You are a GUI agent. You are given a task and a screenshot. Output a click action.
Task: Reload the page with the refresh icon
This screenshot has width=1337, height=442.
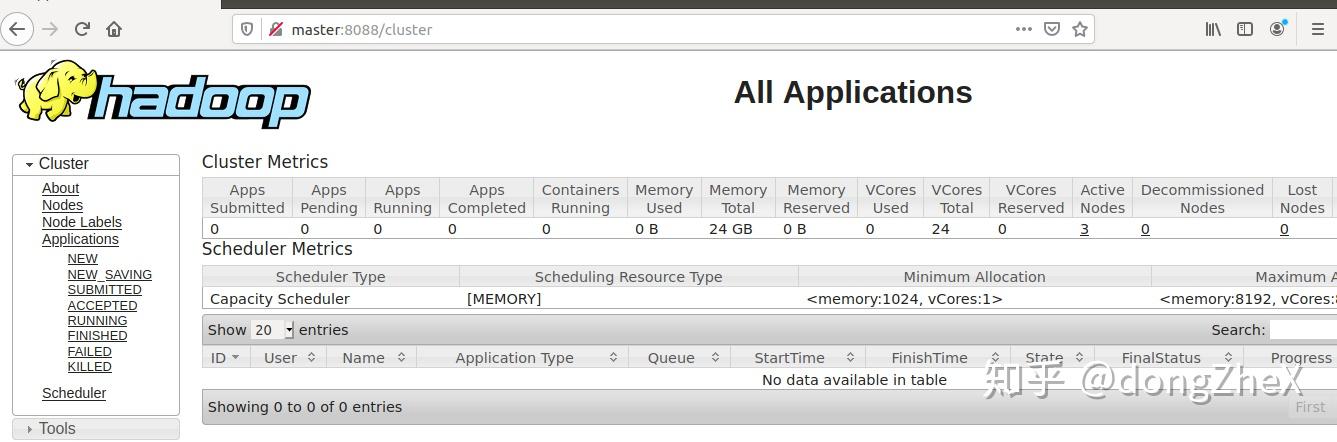tap(83, 29)
